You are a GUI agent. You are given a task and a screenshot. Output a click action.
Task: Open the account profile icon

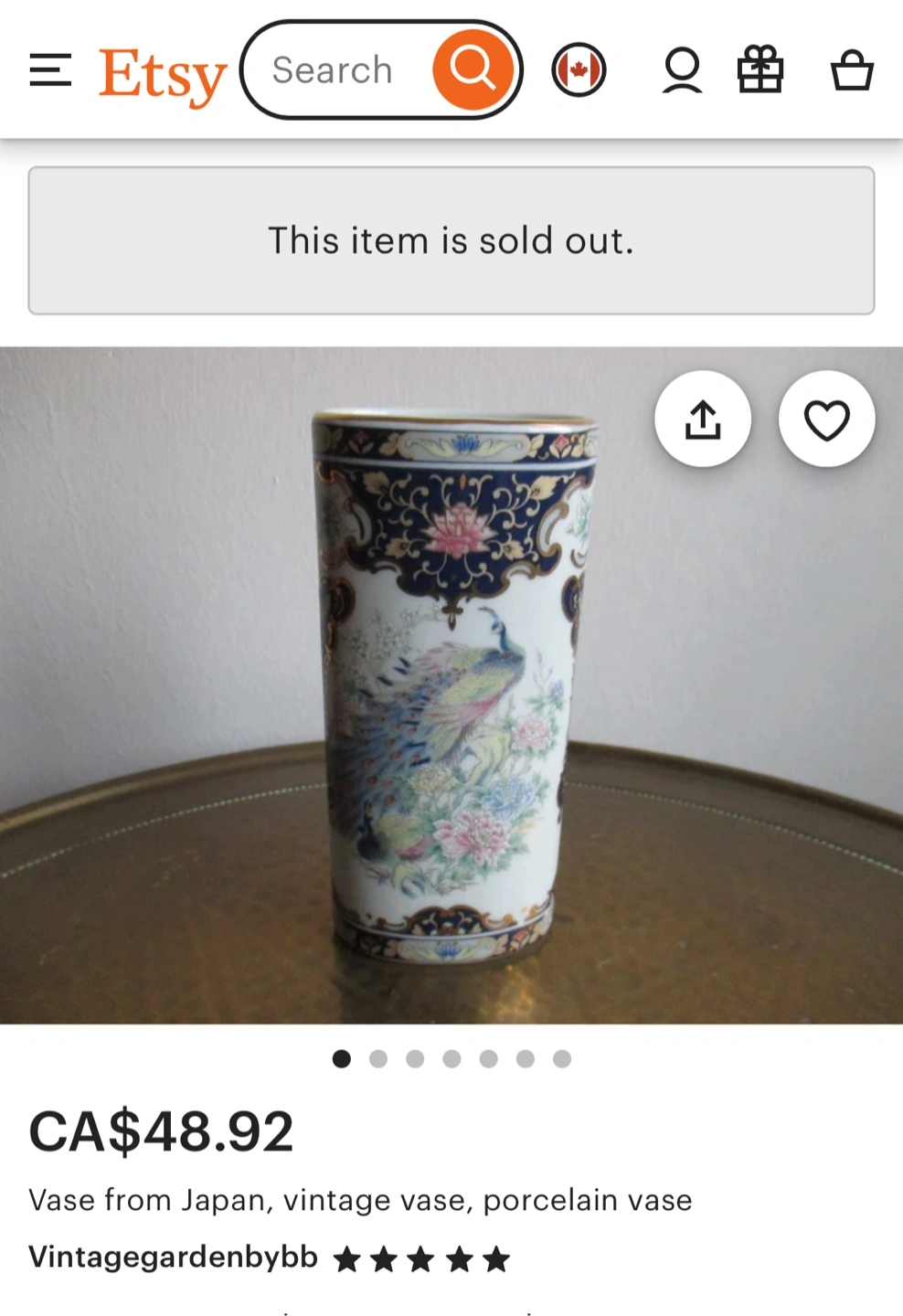682,70
